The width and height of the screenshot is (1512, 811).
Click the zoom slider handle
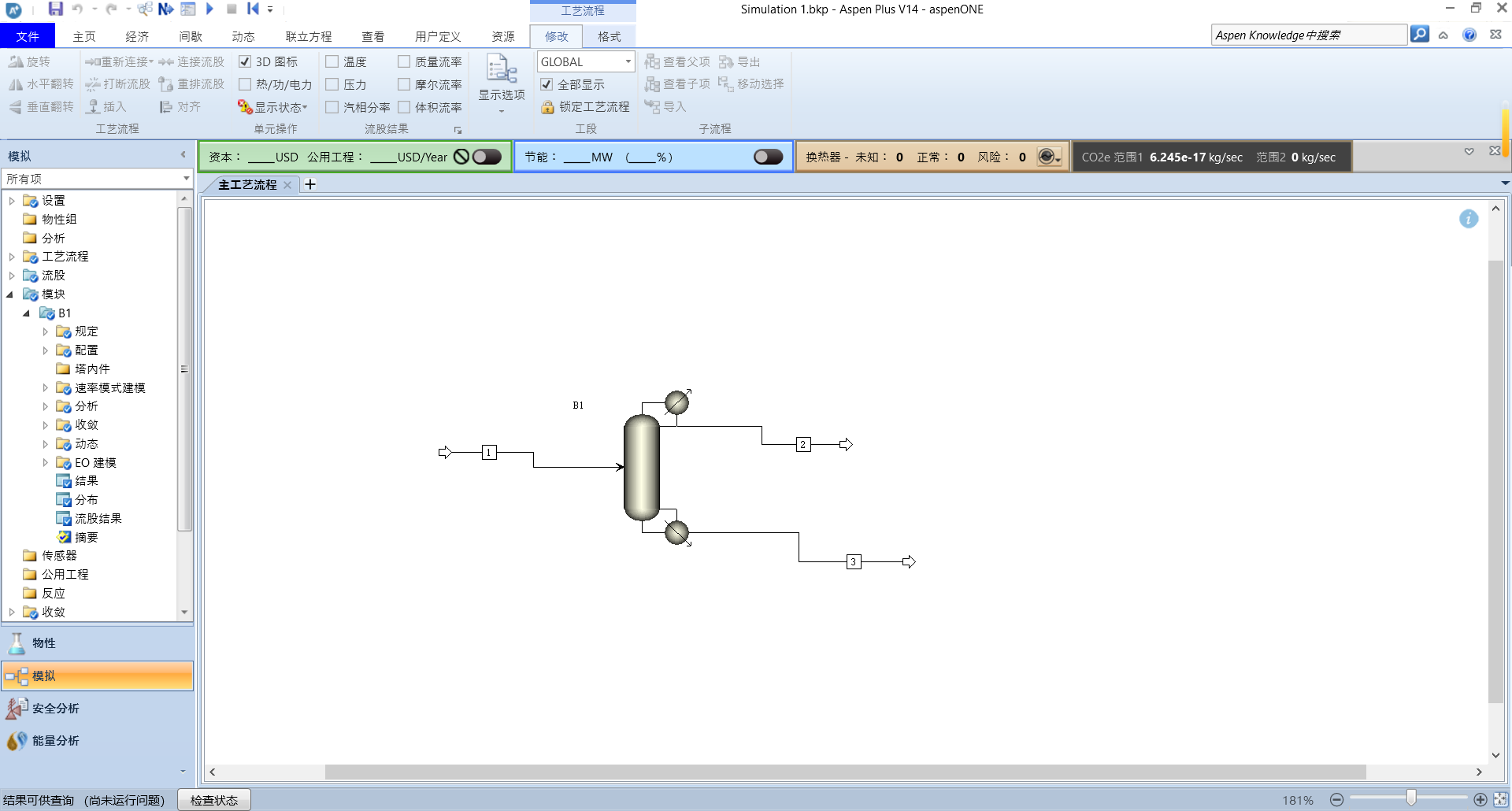coord(1410,799)
